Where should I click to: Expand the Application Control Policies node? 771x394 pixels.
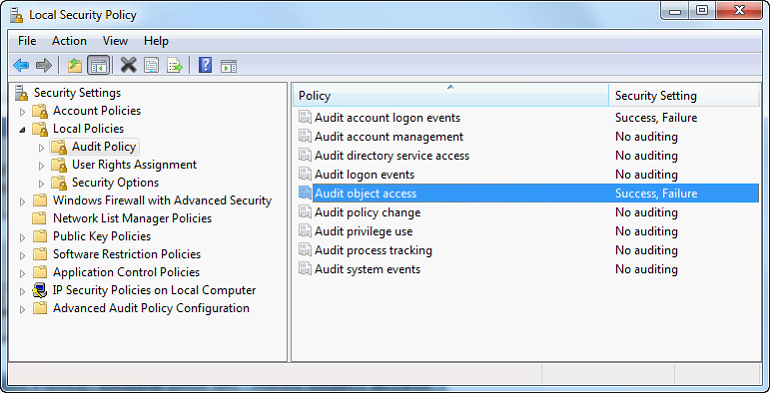pyautogui.click(x=22, y=273)
